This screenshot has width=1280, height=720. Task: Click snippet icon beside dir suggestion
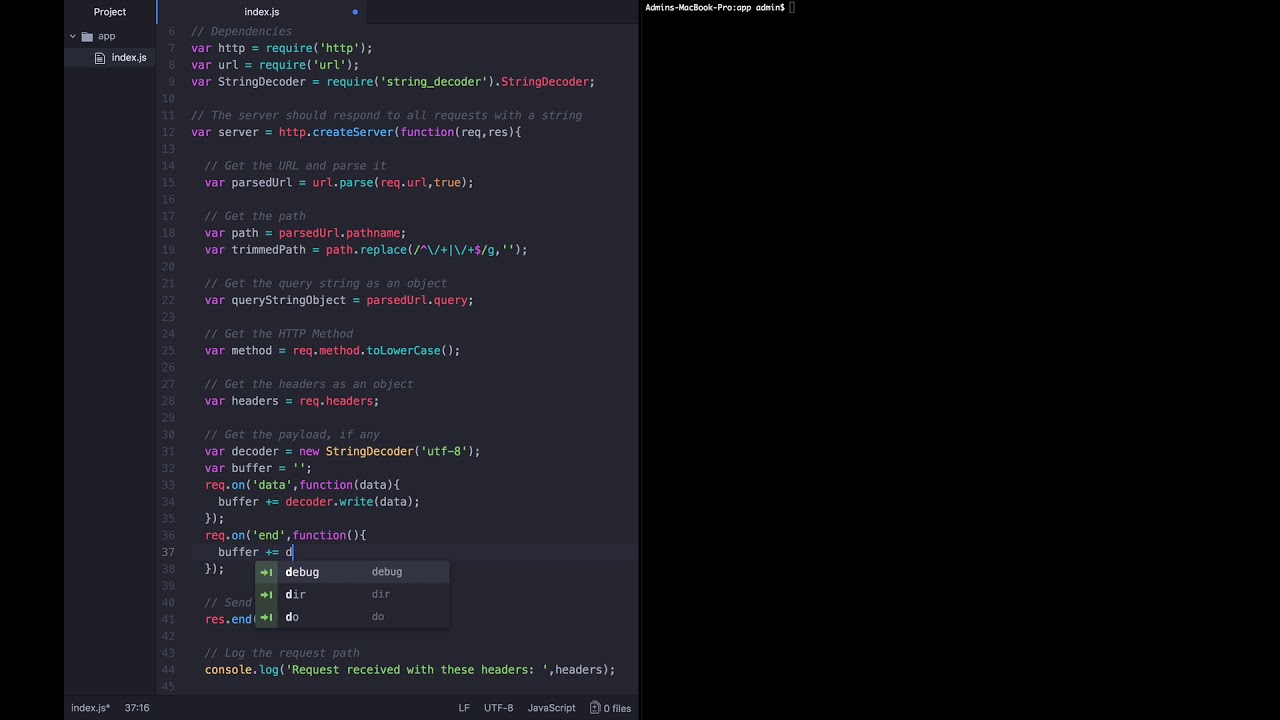267,594
